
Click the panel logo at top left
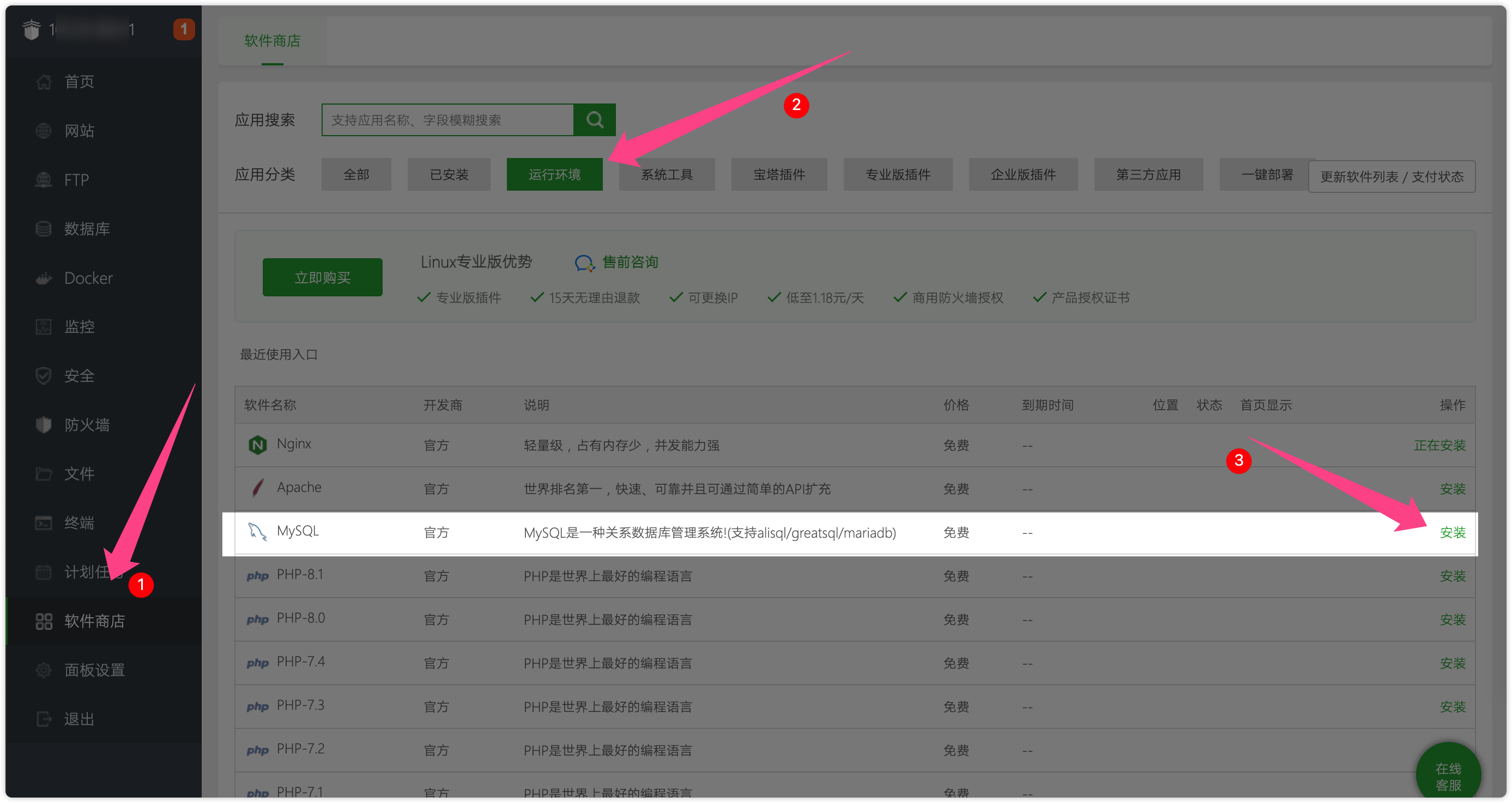(31, 29)
